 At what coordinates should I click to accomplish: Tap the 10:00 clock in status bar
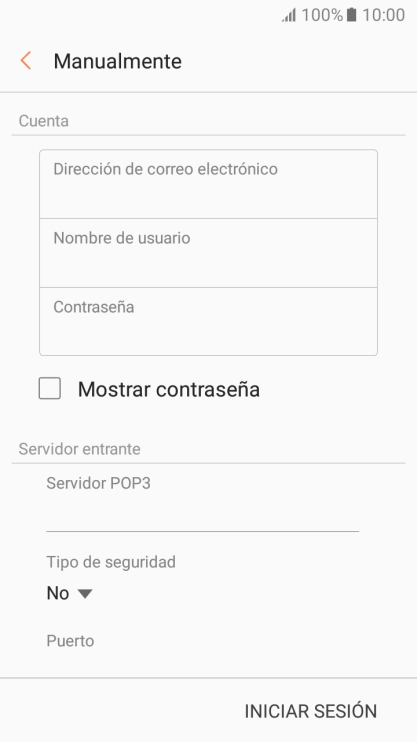(383, 15)
